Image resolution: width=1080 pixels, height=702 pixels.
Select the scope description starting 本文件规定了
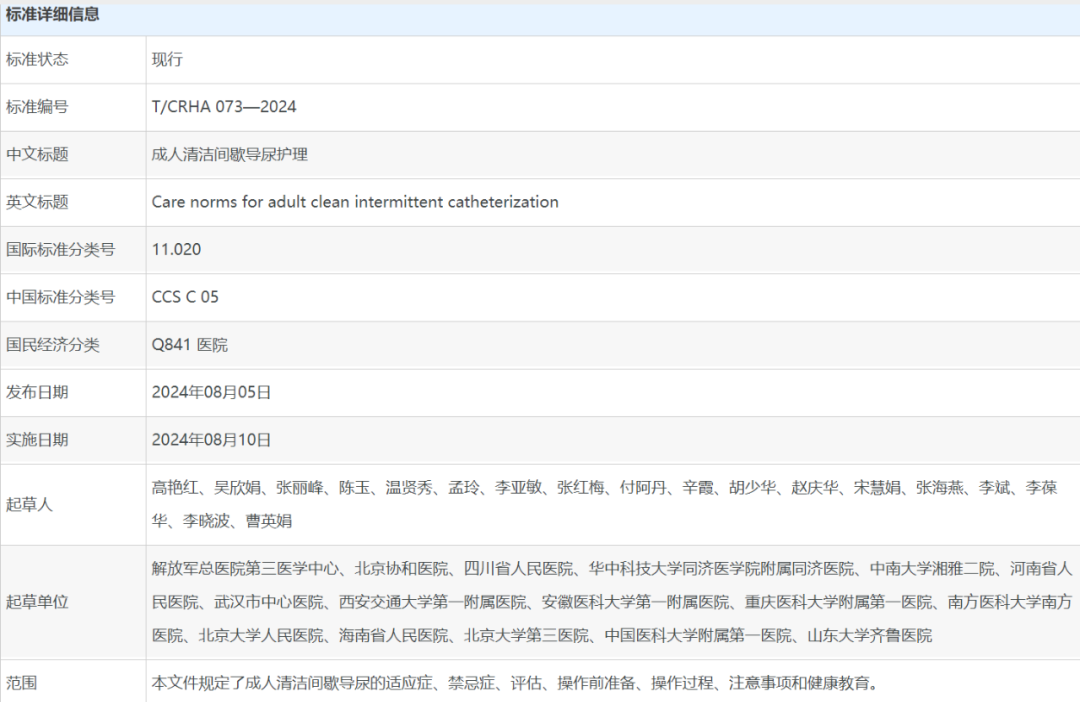(516, 683)
